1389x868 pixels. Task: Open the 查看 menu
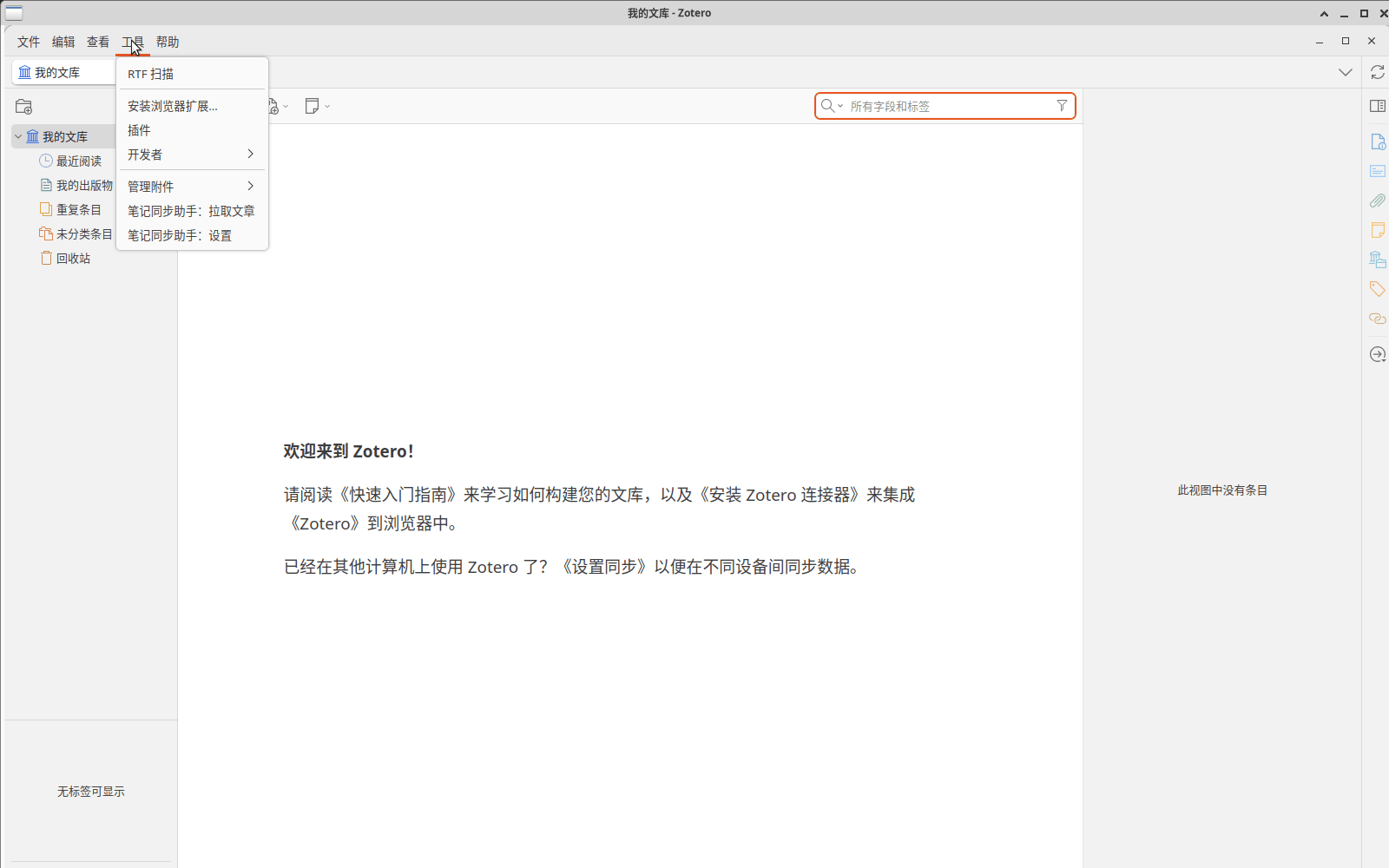pos(98,42)
